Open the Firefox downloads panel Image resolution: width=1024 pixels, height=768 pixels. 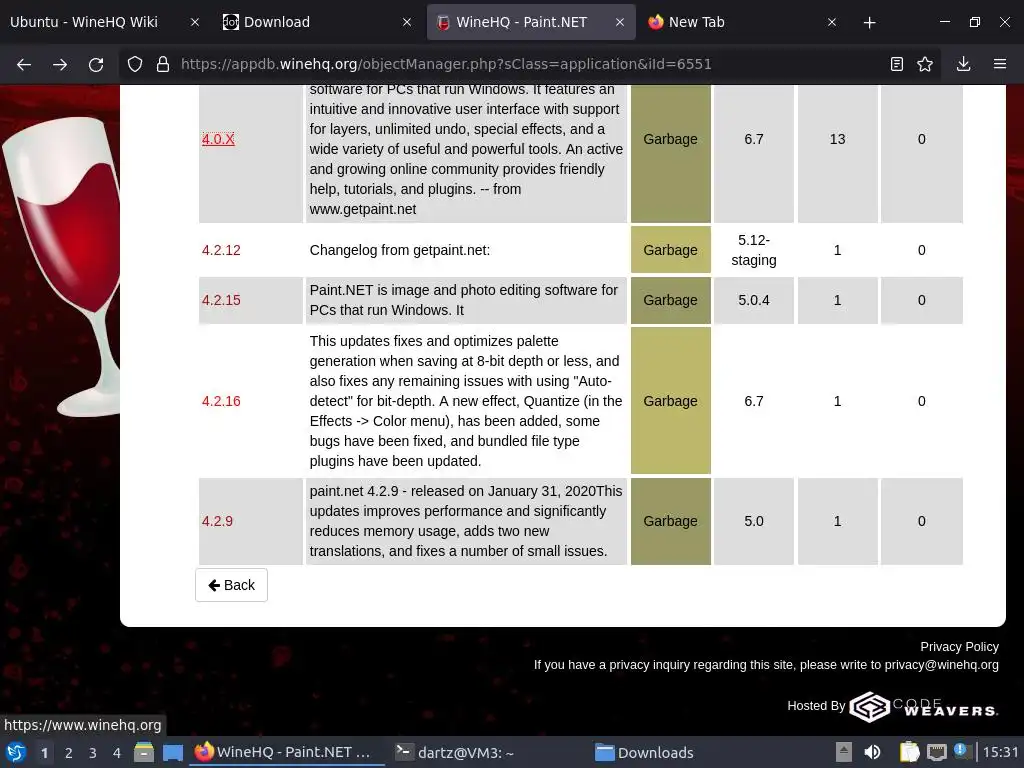[x=963, y=64]
